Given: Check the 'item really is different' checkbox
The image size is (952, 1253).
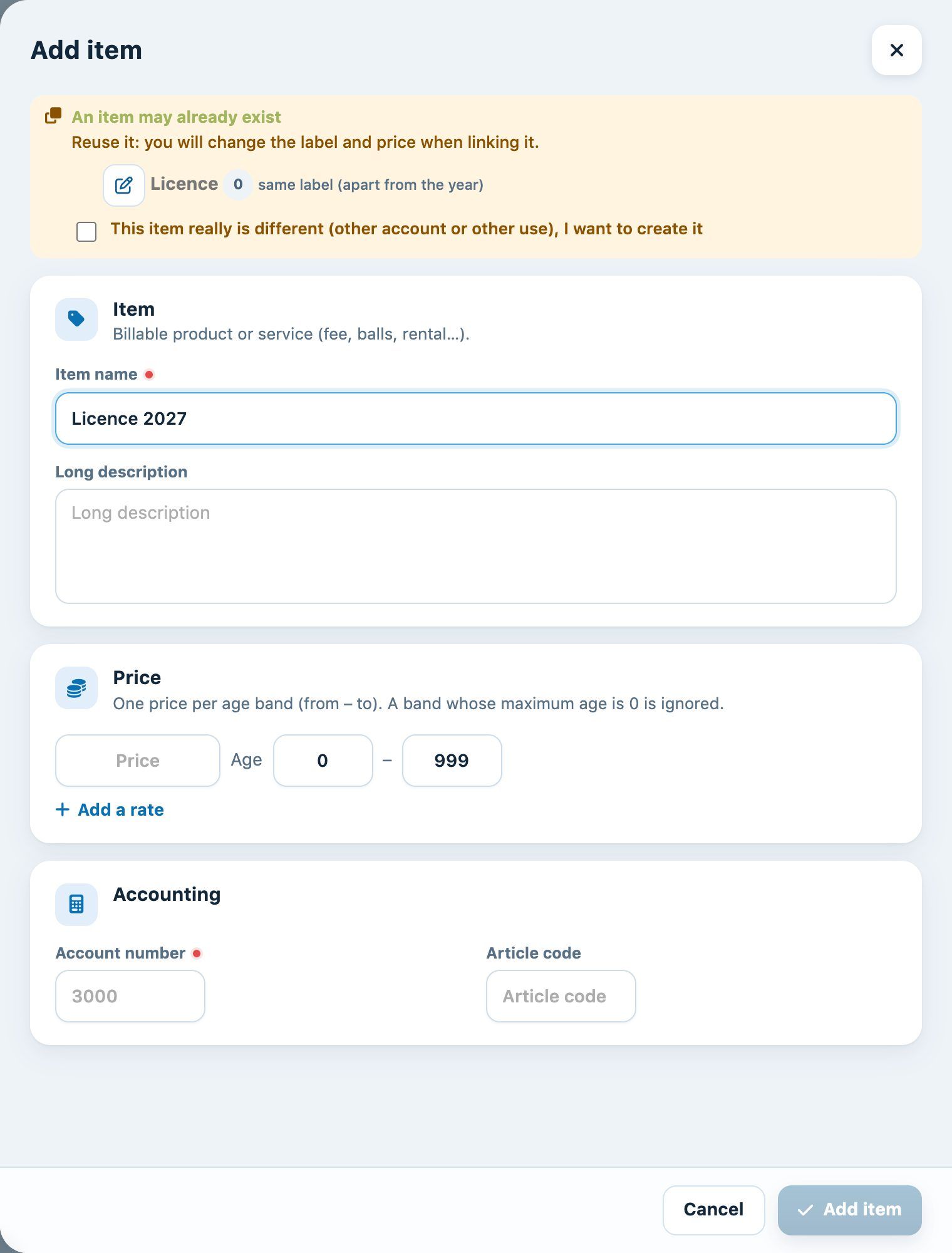Looking at the screenshot, I should 86,231.
